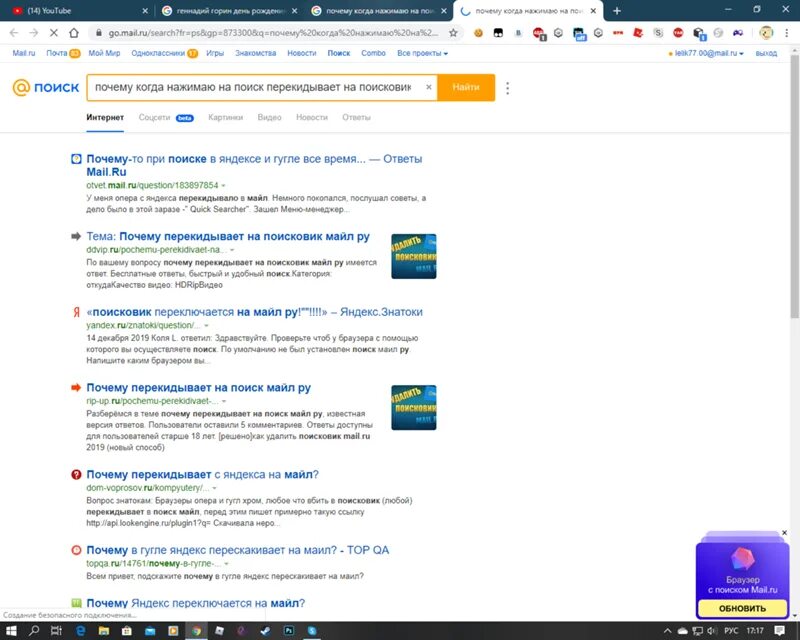Open the Windows Start menu
The width and height of the screenshot is (800, 640).
point(11,631)
